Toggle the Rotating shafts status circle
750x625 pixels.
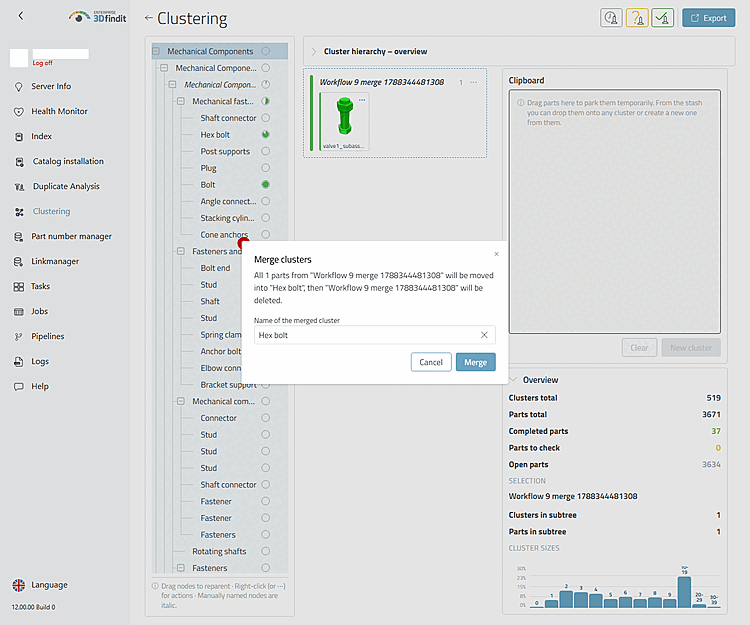[x=265, y=551]
